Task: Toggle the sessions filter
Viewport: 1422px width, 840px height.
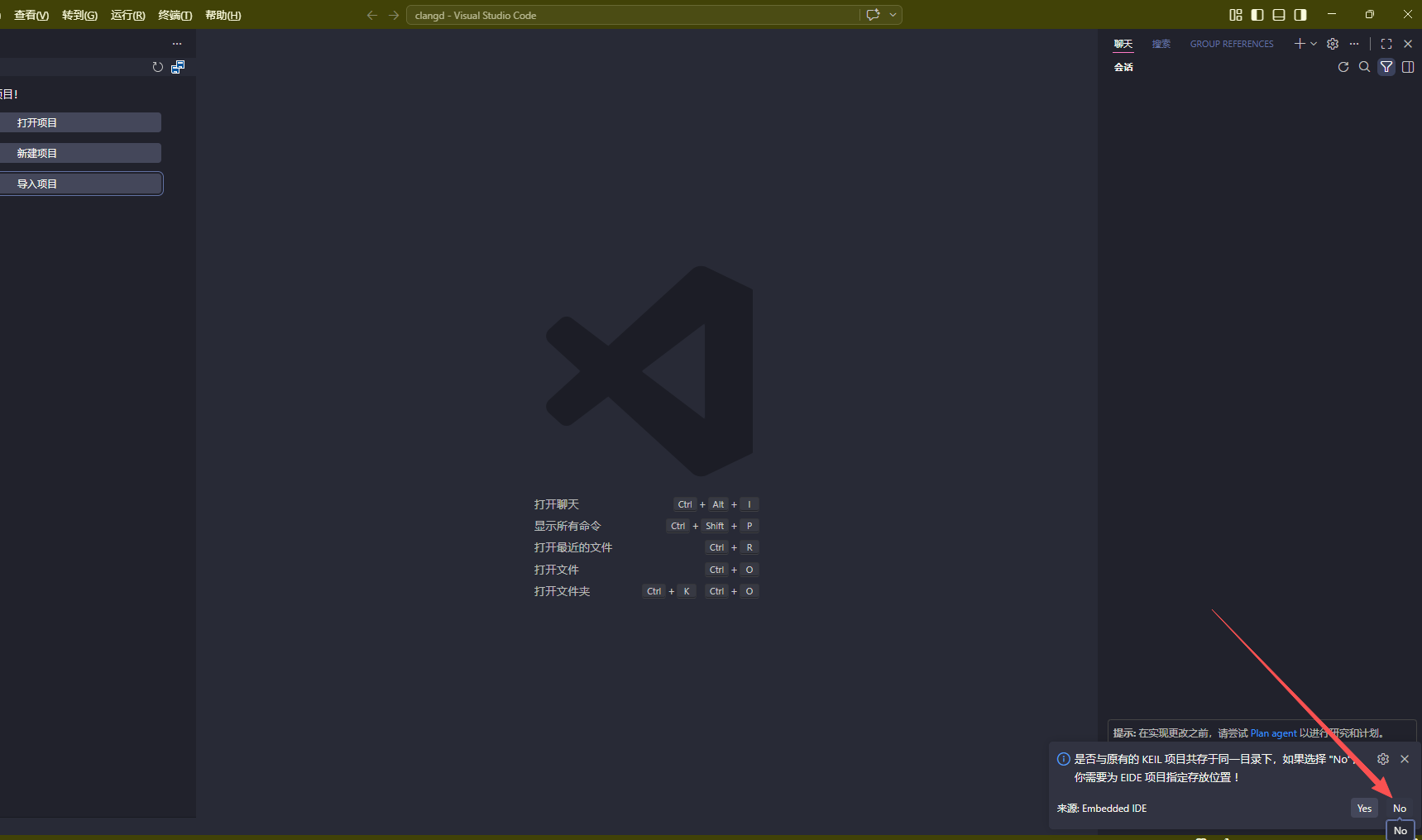Action: point(1386,67)
